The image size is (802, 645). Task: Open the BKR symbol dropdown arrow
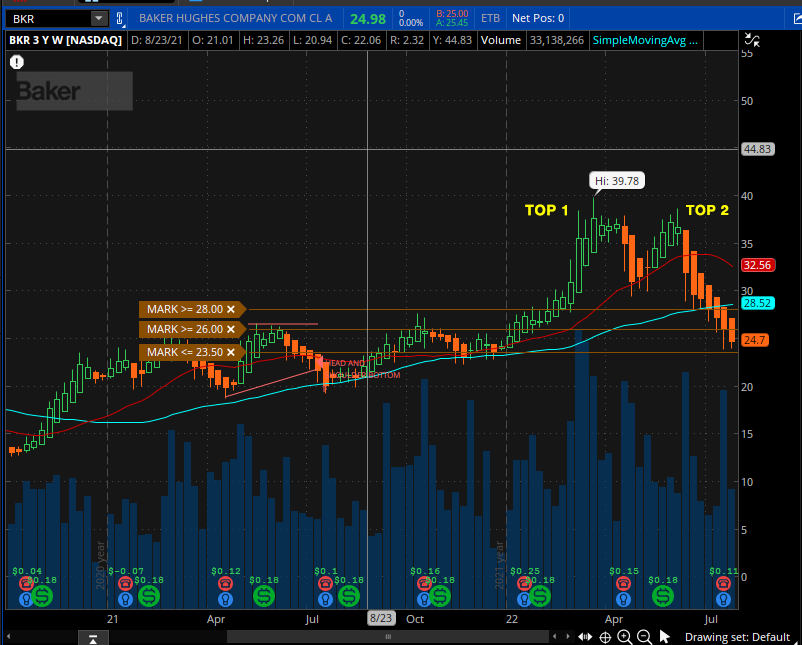click(98, 18)
